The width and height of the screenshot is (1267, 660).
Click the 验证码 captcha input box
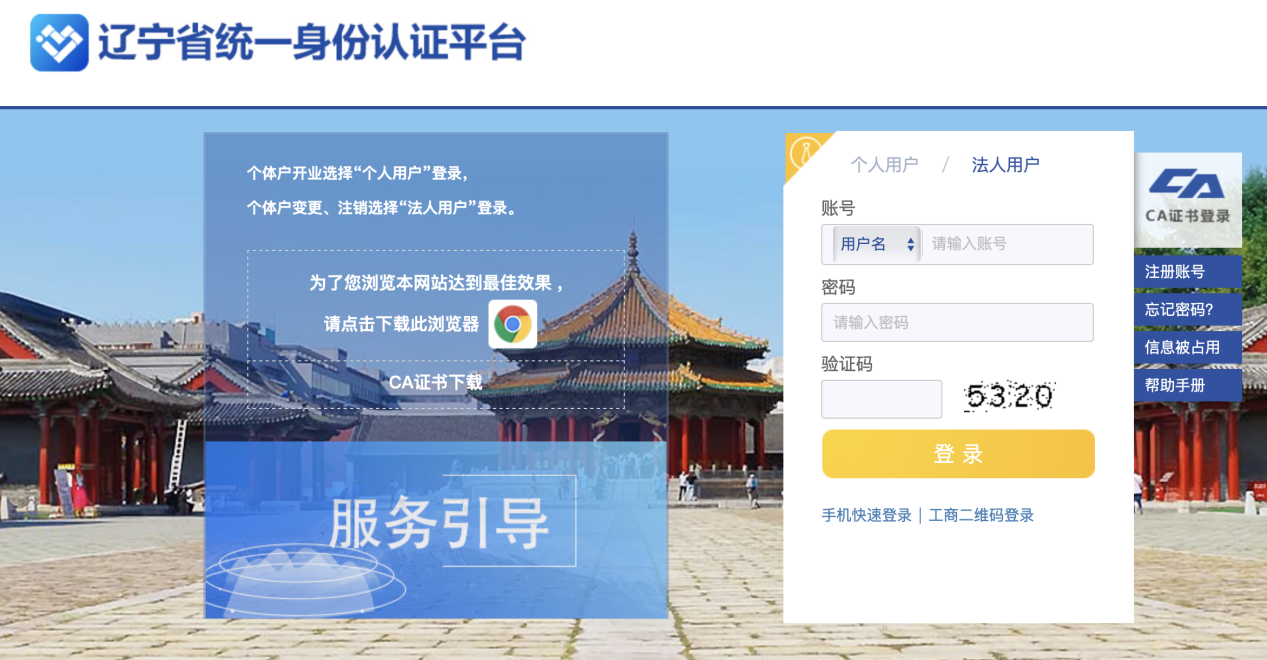pos(881,399)
